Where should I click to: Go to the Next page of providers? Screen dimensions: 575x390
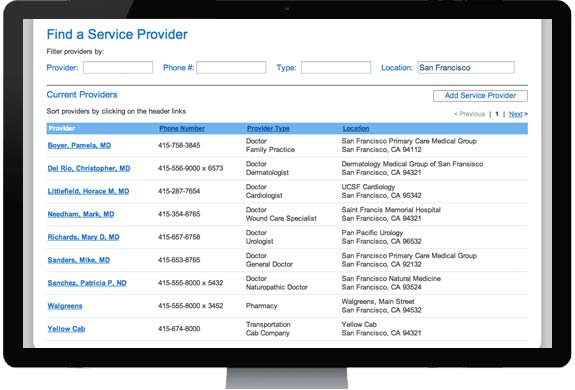(x=516, y=114)
